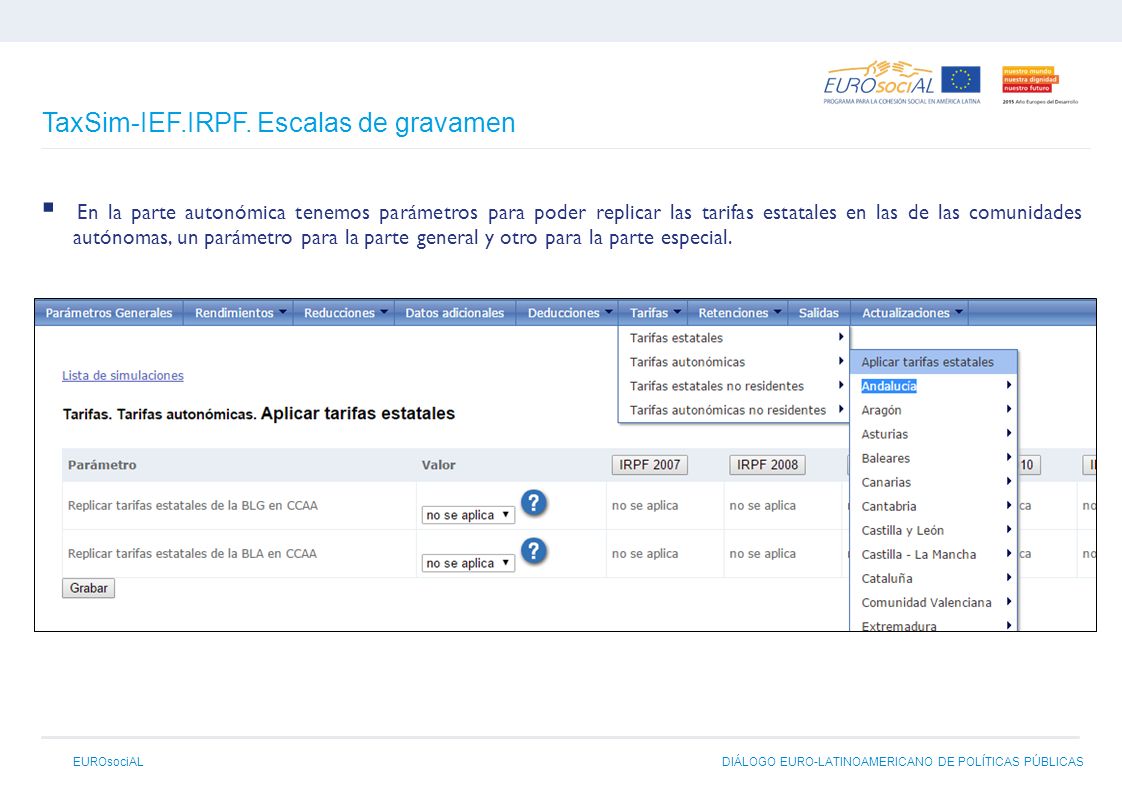Expand Retenciones menu

pyautogui.click(x=738, y=313)
